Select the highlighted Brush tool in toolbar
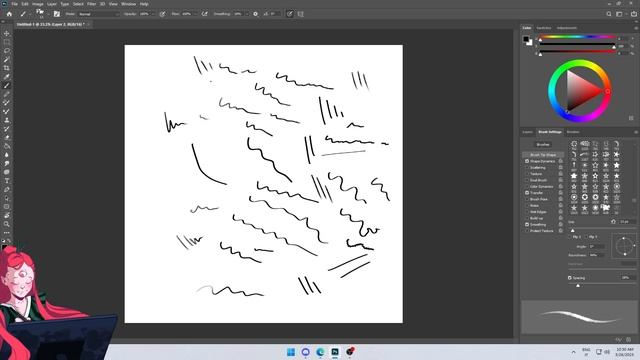This screenshot has height=360, width=640. click(7, 85)
